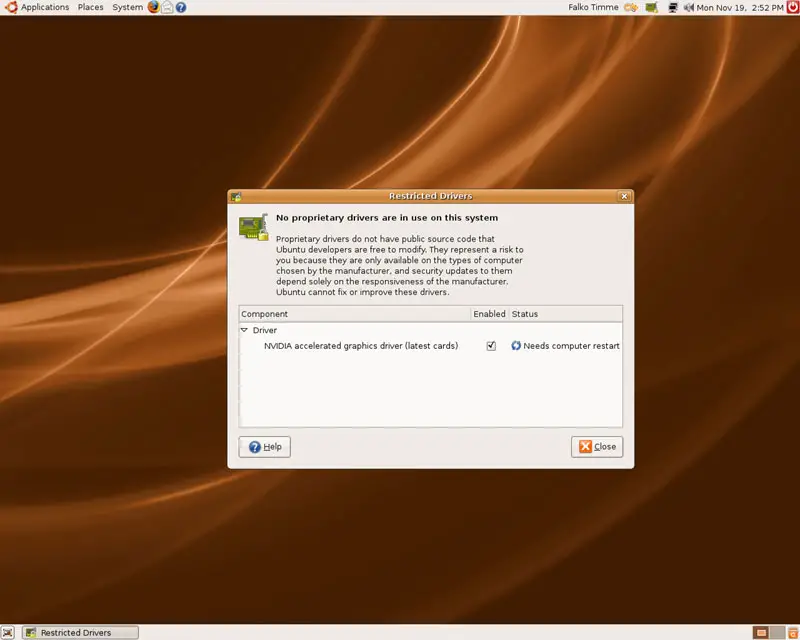Open the Evolution mail launcher icon
Image resolution: width=800 pixels, height=640 pixels.
(x=167, y=7)
